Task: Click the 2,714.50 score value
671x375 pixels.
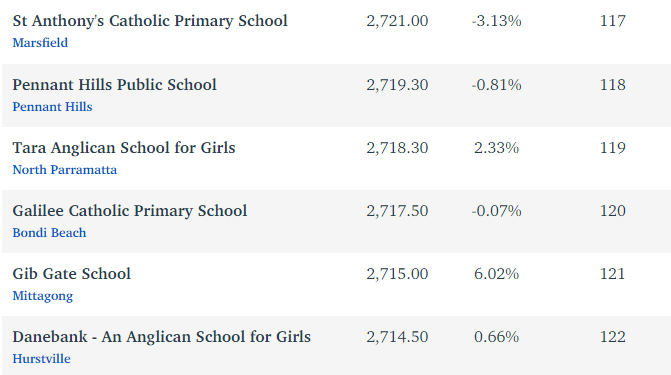Action: pos(397,337)
